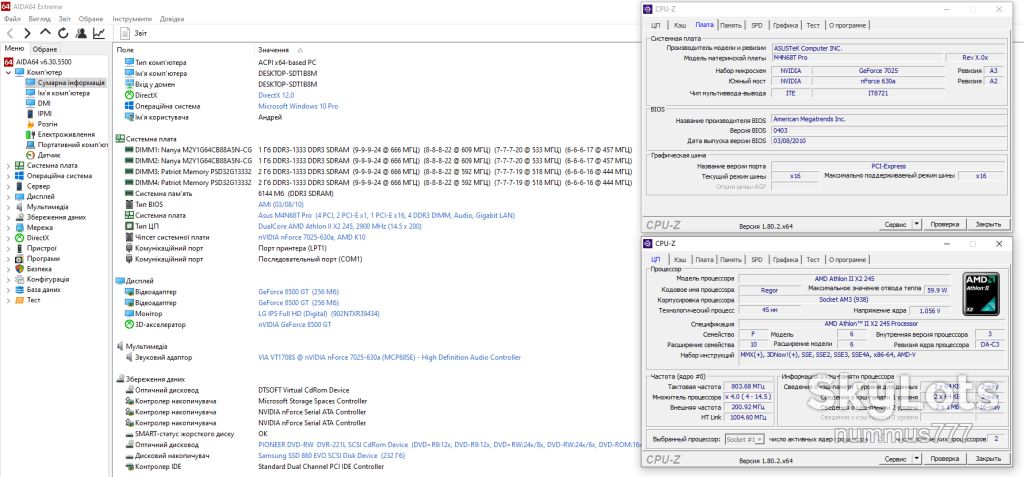The height and width of the screenshot is (477, 1024).
Task: Click the CPU-Z app icon in upper window title
Action: pyautogui.click(x=647, y=9)
